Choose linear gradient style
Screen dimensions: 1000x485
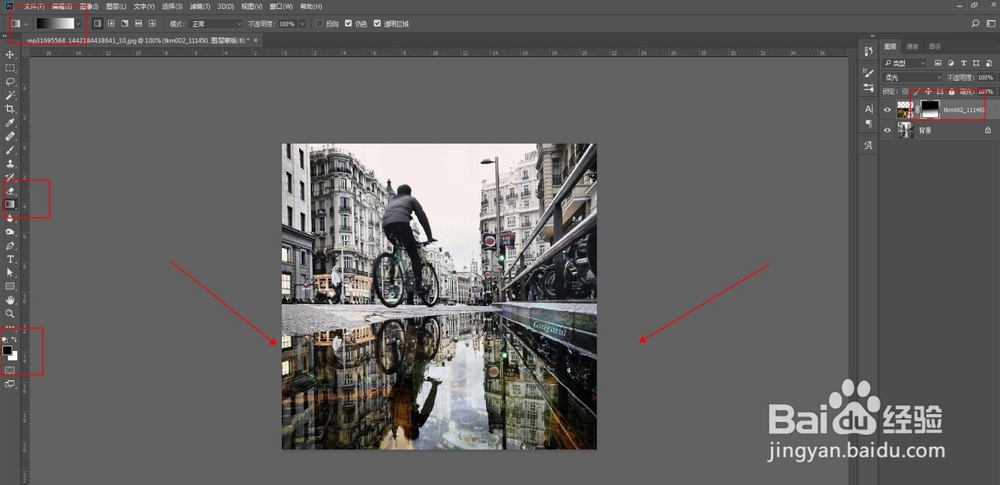point(98,24)
